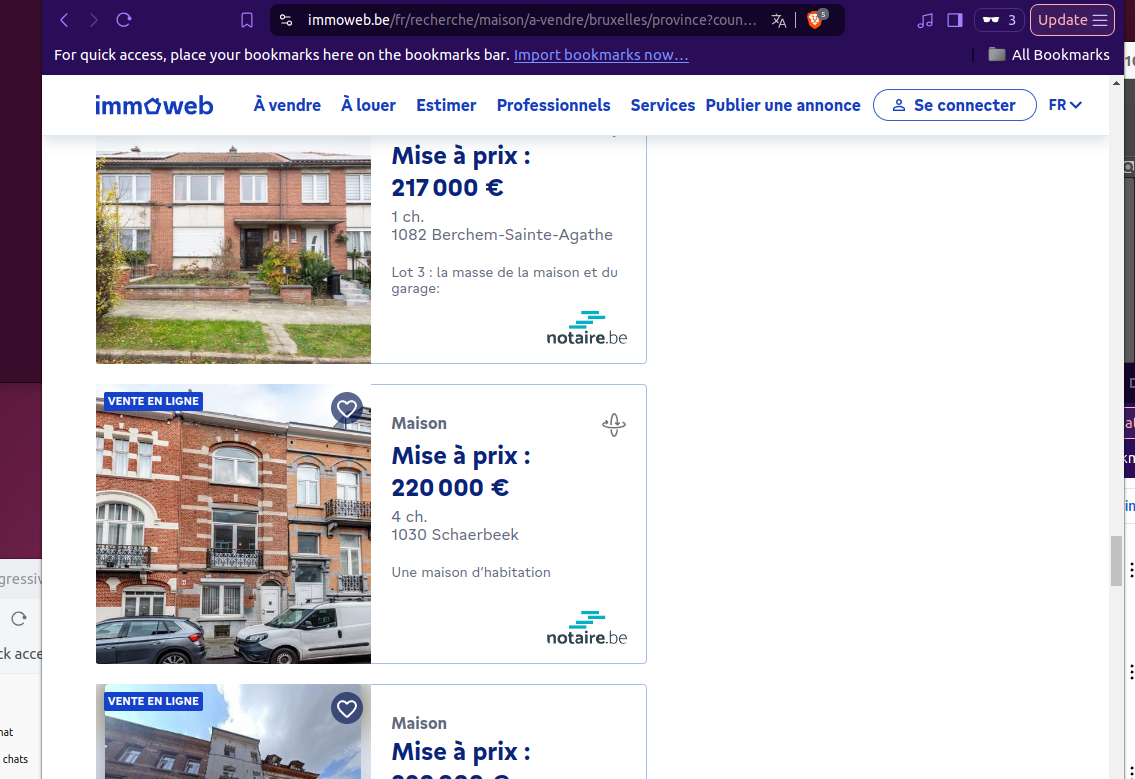This screenshot has height=779, width=1135.
Task: Open site settings icon in address bar
Action: (287, 20)
